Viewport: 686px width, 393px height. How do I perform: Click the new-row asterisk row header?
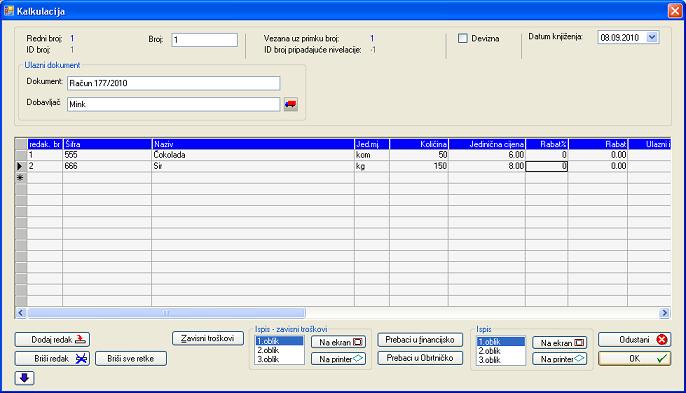pos(21,178)
